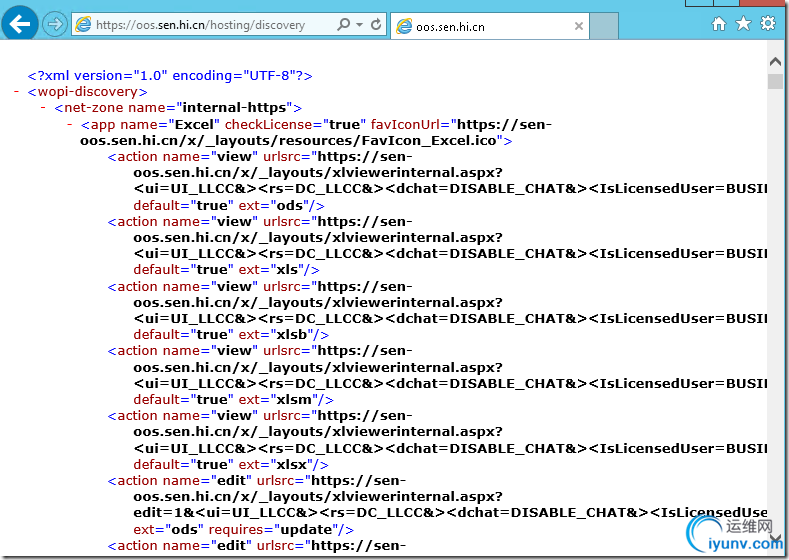
Task: Collapse the net-zone internal-https node
Action: (x=43, y=108)
